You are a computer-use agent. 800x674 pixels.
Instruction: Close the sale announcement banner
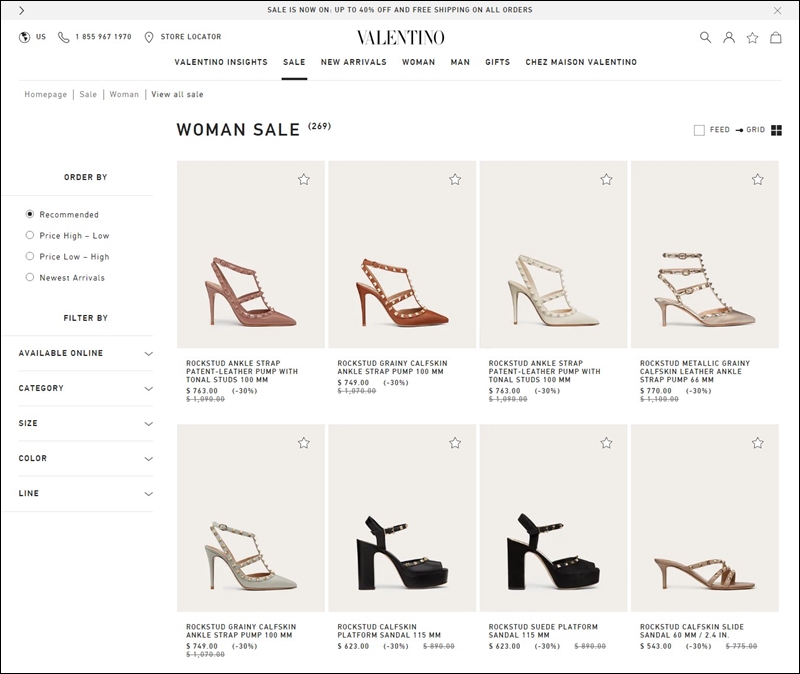[x=777, y=10]
